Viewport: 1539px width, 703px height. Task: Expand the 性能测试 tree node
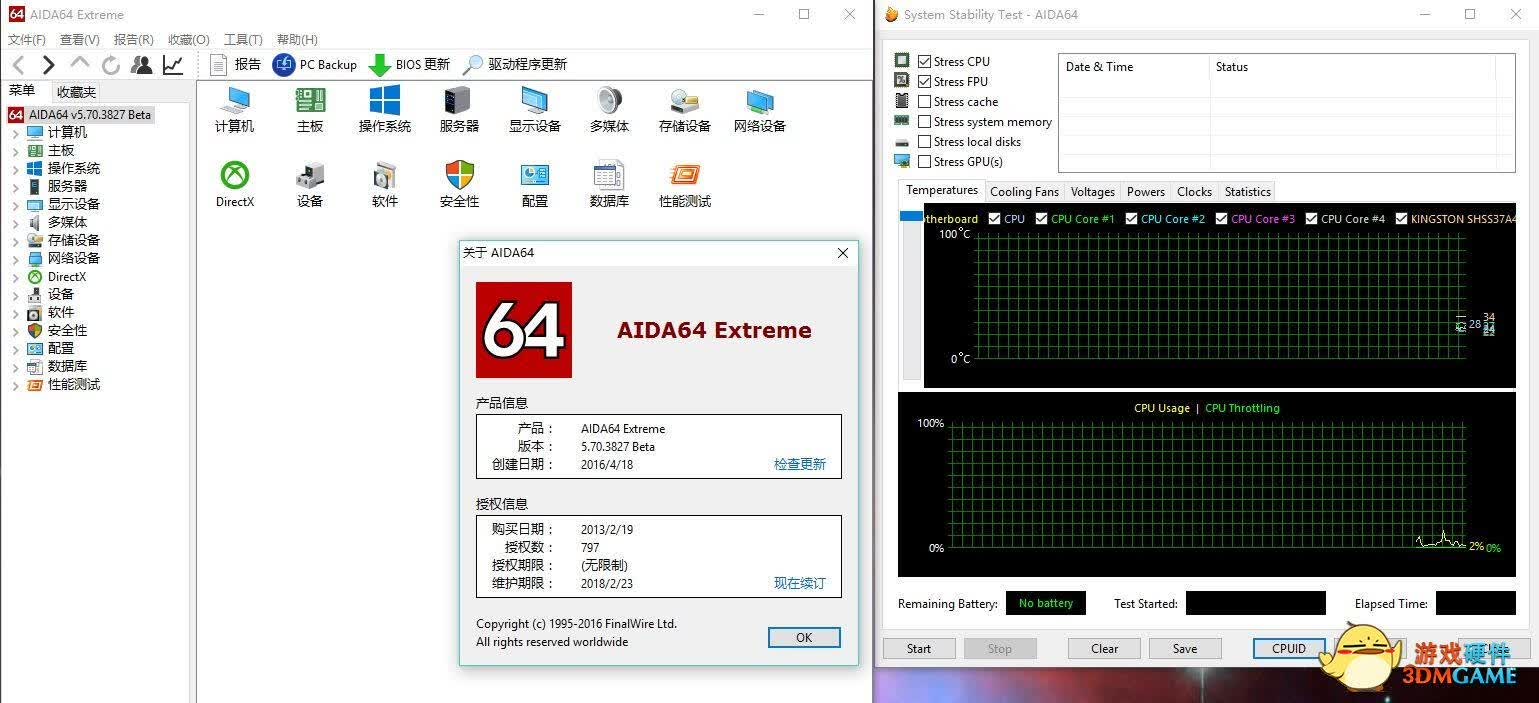coord(15,385)
